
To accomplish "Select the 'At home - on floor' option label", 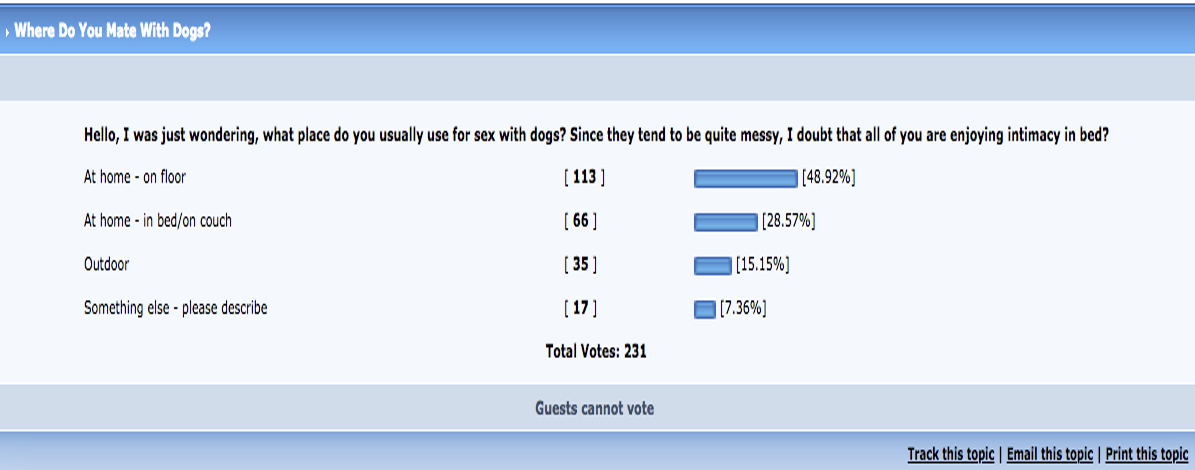I will click(x=135, y=177).
